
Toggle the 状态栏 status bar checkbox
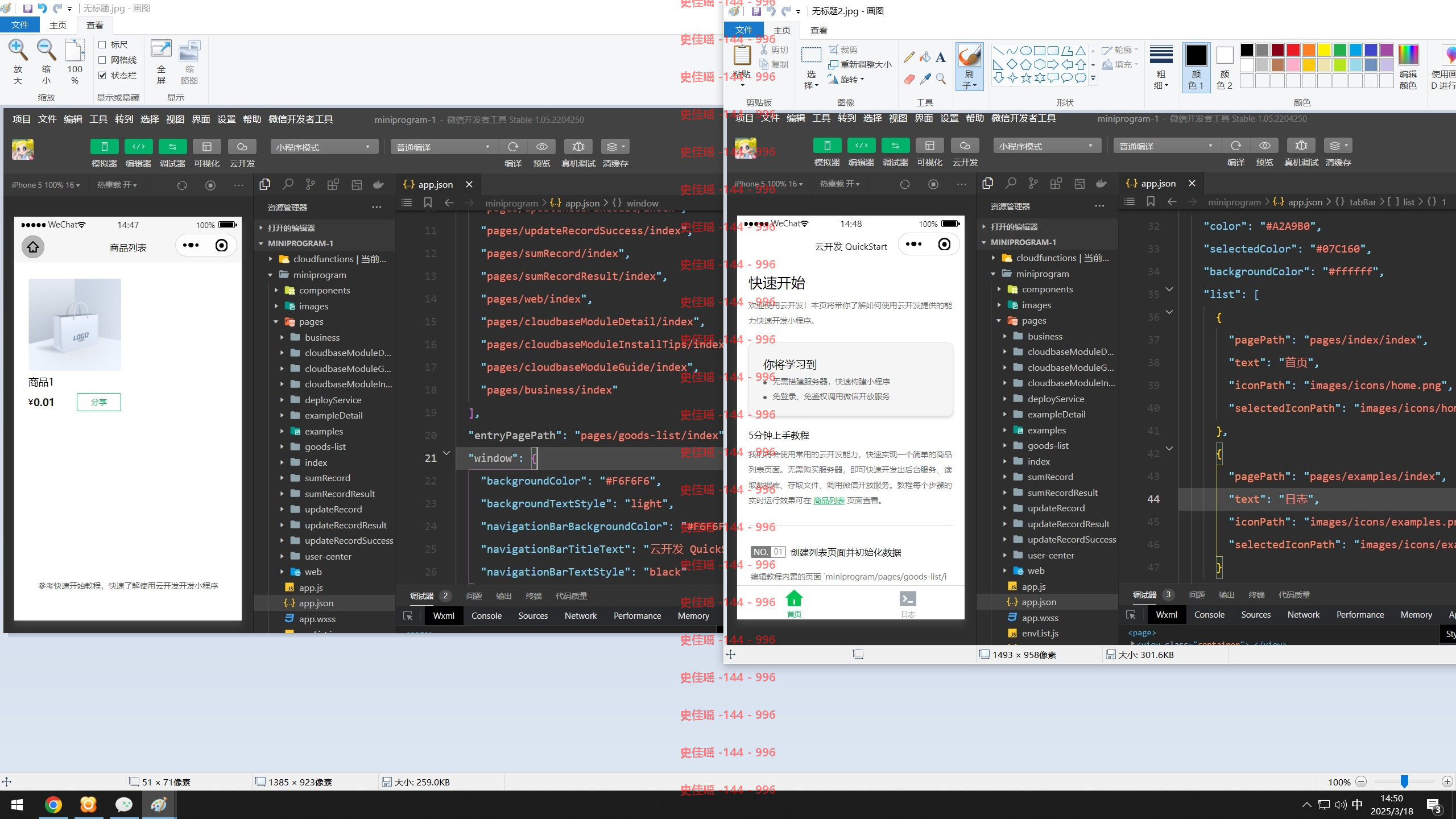click(102, 75)
